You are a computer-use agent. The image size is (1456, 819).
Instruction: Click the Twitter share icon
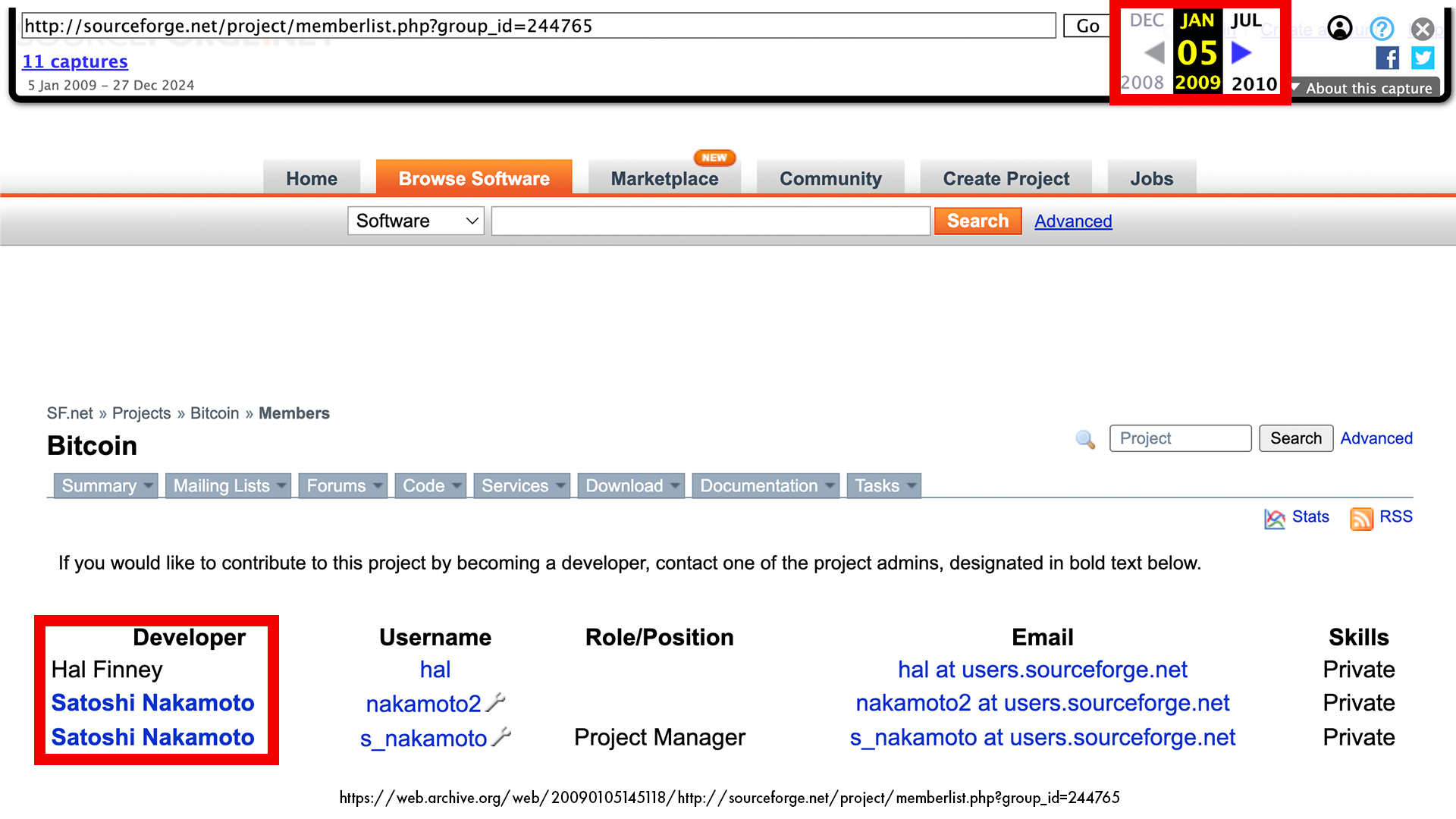coord(1422,58)
